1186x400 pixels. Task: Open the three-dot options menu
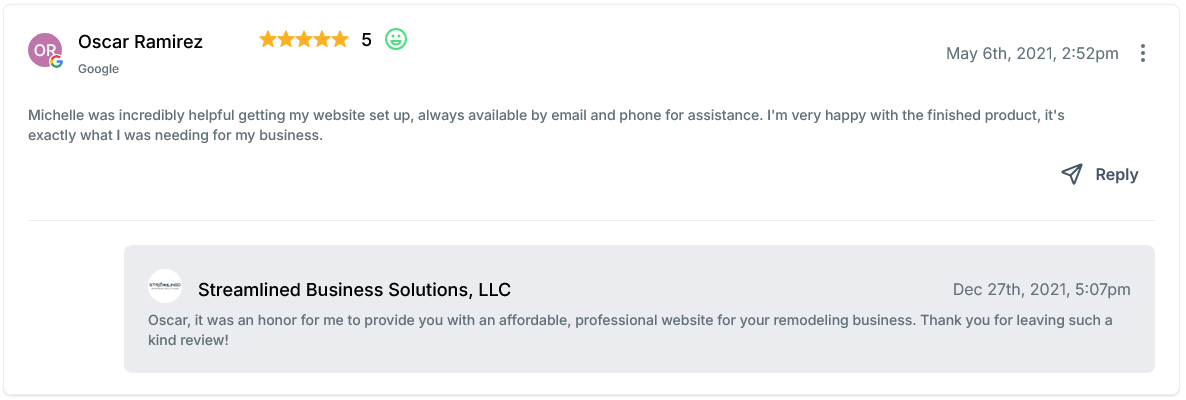pos(1143,54)
